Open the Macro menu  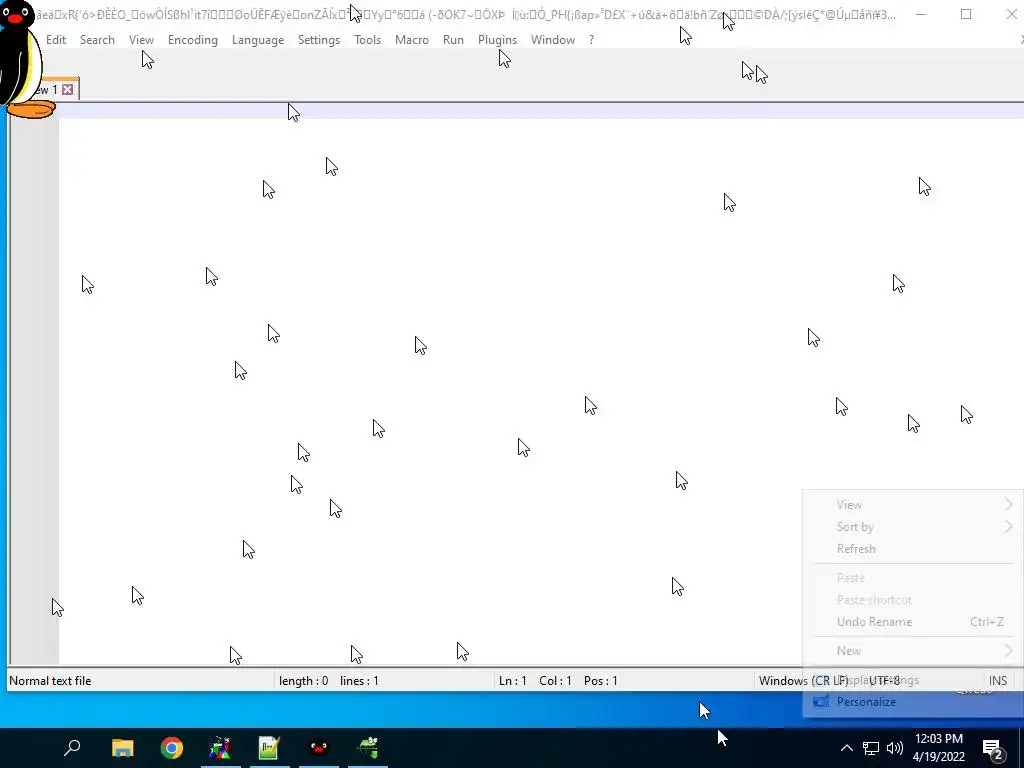(411, 40)
